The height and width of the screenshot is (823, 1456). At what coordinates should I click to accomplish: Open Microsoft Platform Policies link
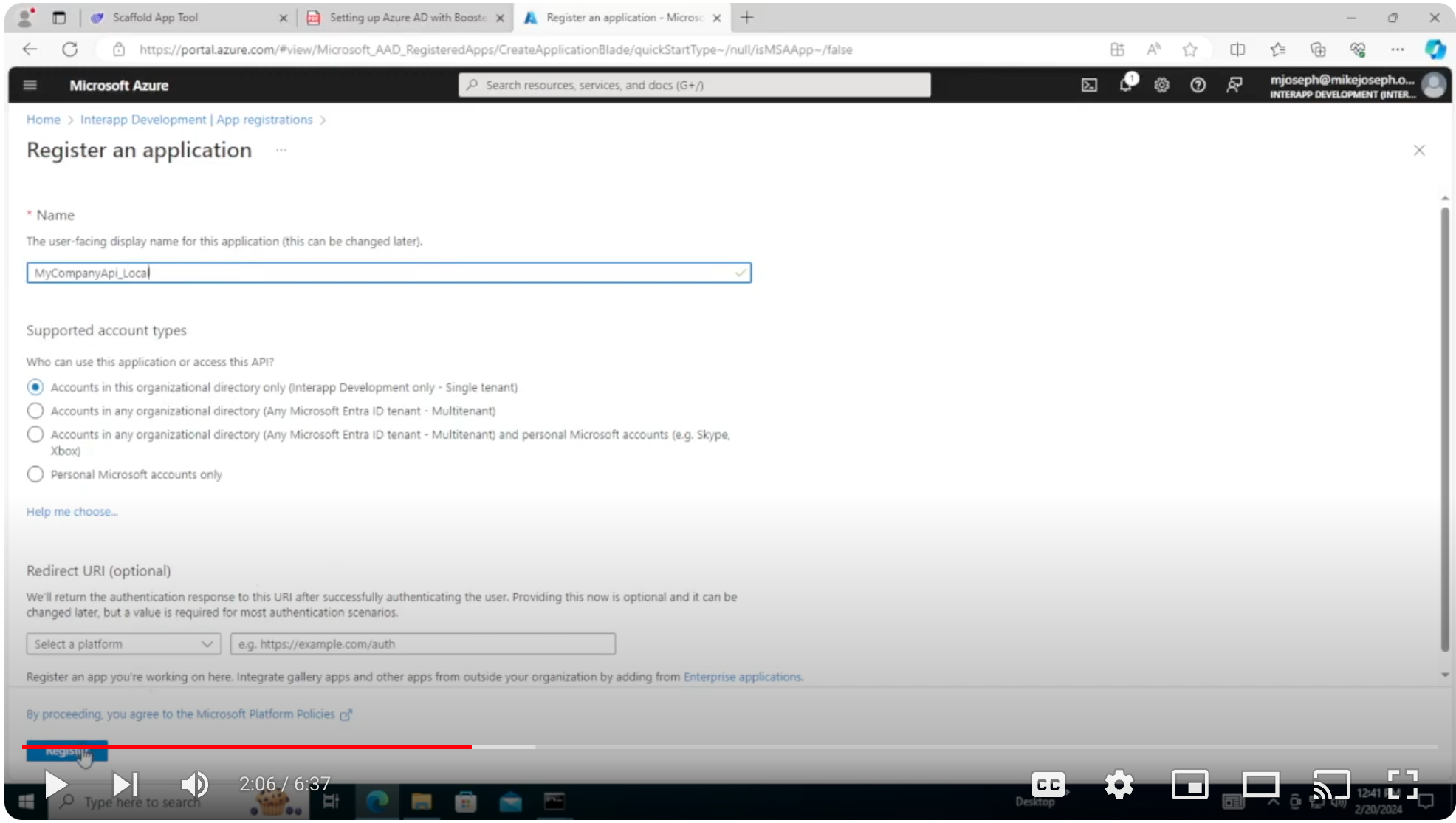point(189,714)
